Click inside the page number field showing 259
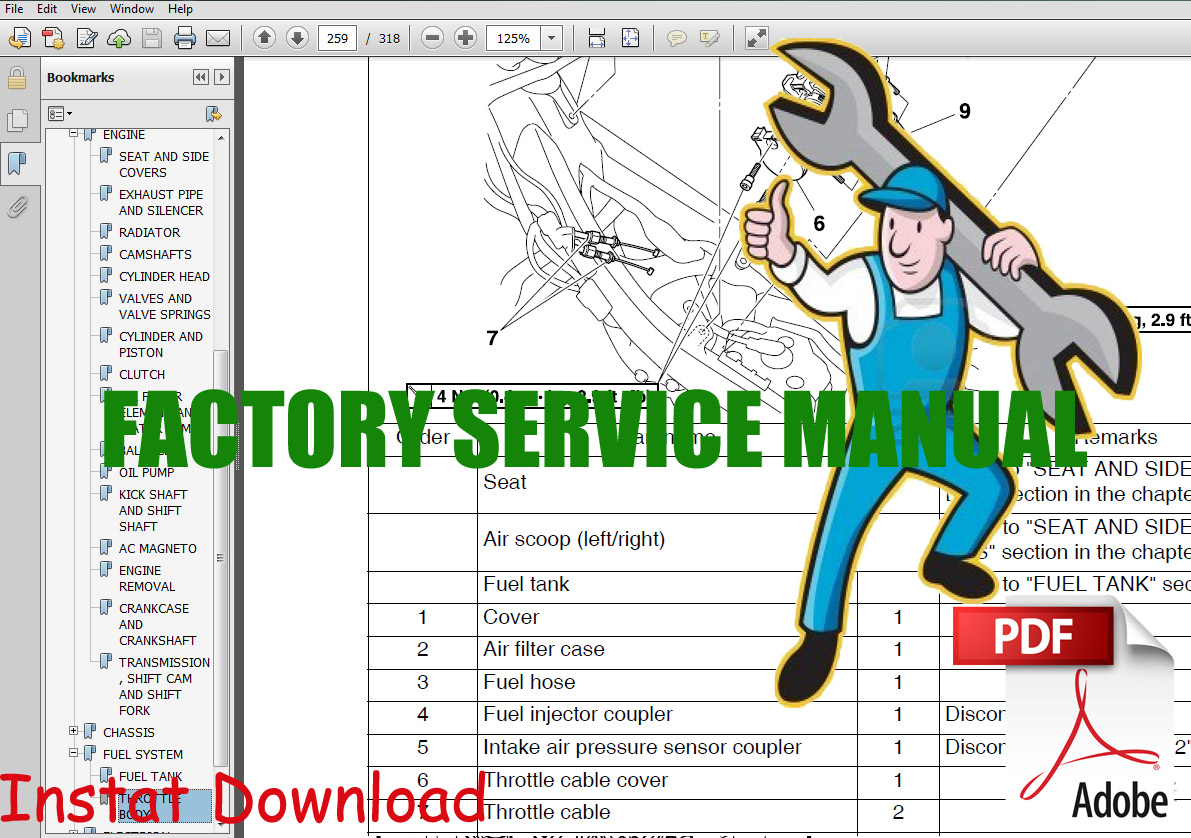 tap(336, 38)
